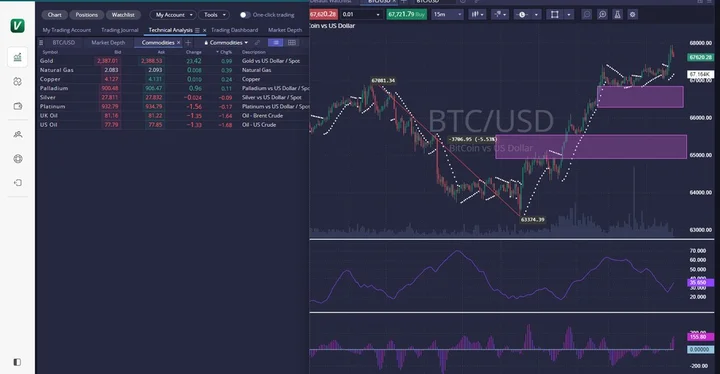Viewport: 720px width, 374px height.
Task: Select the Palladium row
Action: pos(173,88)
